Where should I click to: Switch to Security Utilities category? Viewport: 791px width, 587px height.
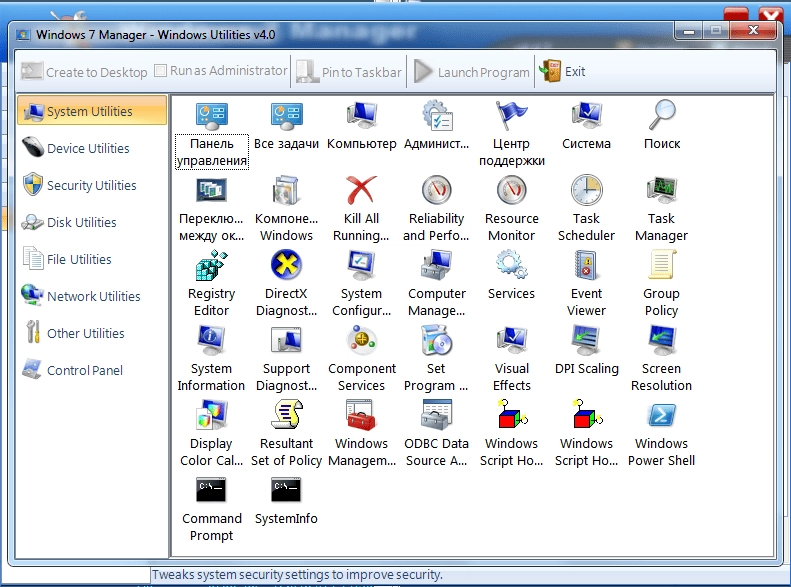[92, 185]
